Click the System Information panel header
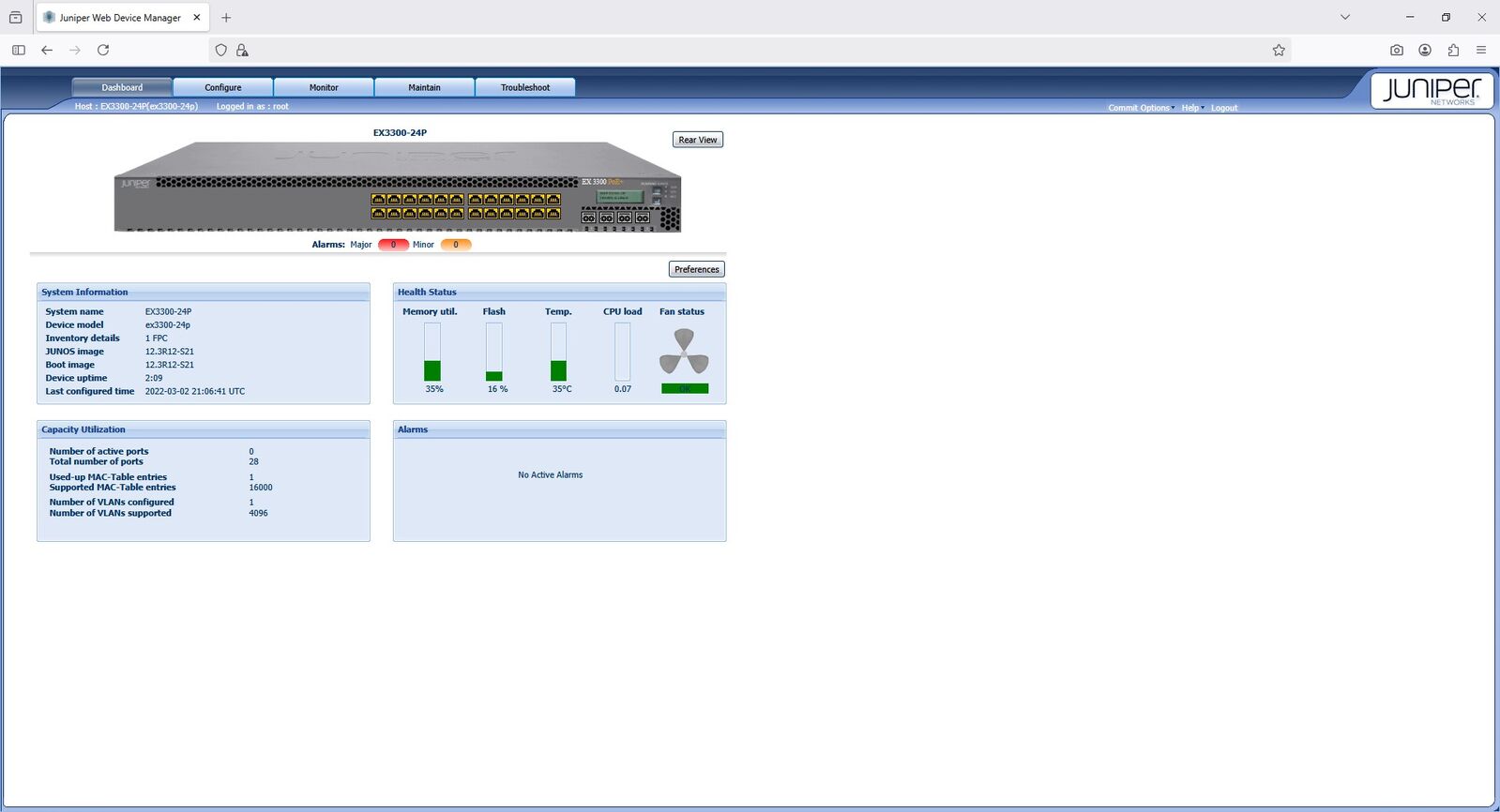The width and height of the screenshot is (1500, 812). click(204, 293)
